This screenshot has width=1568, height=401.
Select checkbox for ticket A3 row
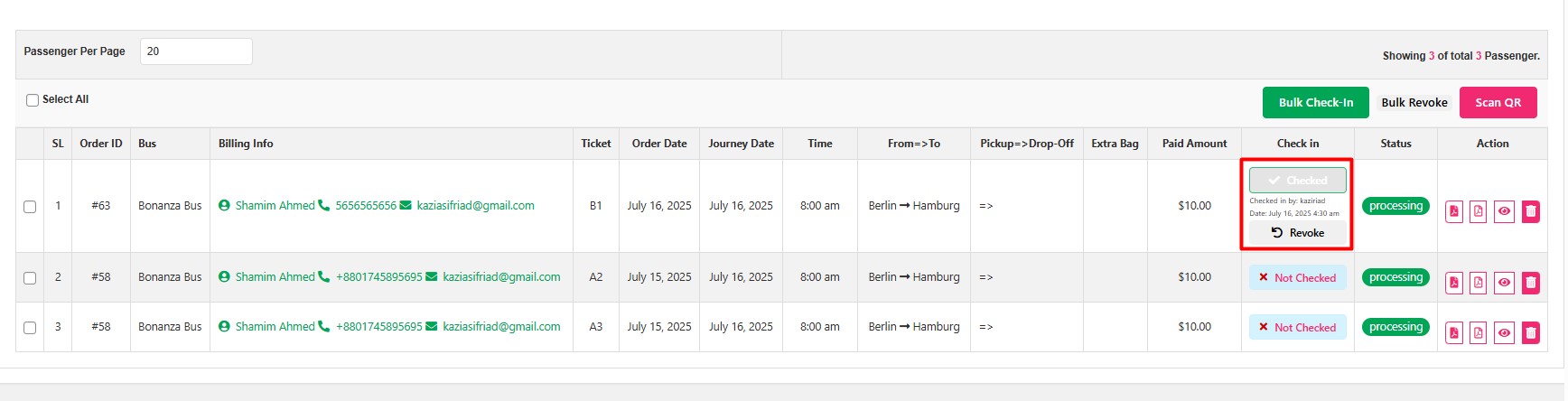click(x=30, y=328)
